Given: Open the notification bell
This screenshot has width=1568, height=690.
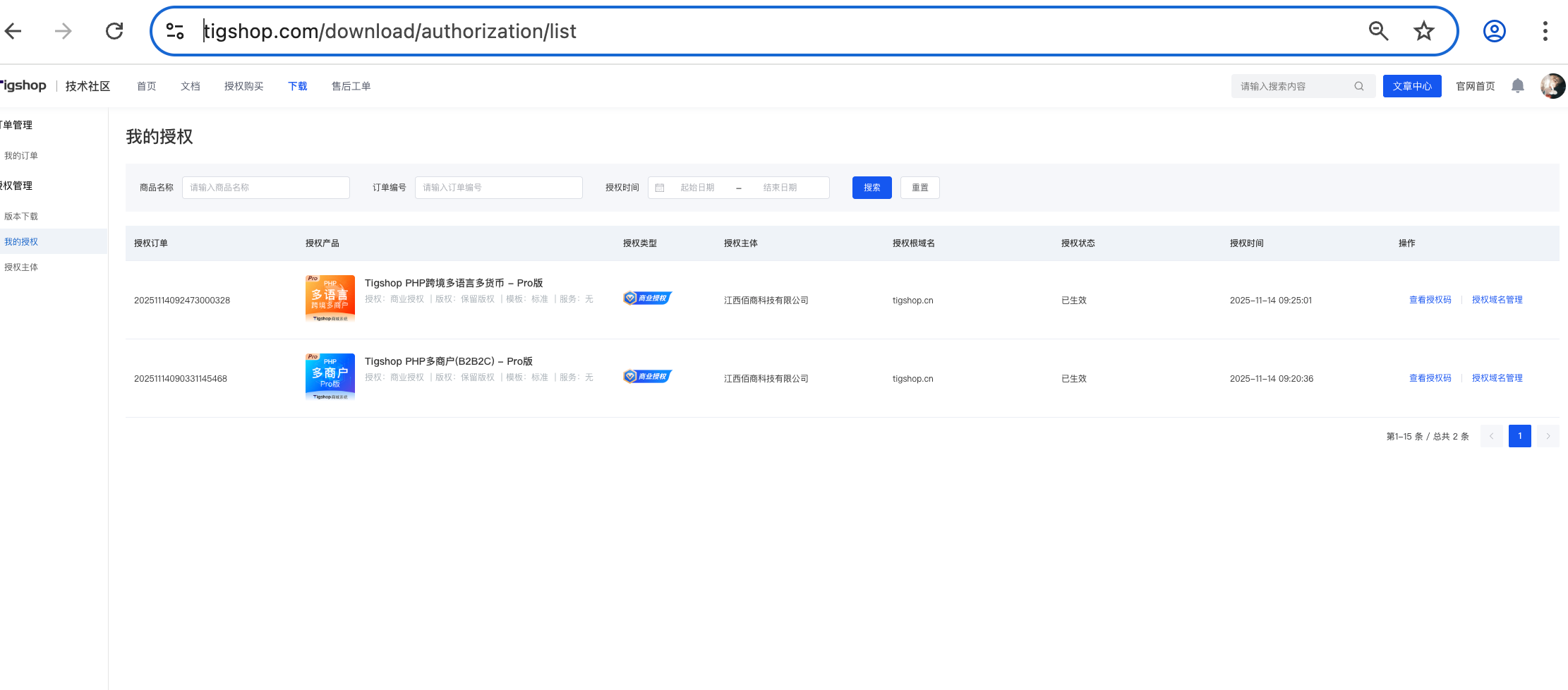Looking at the screenshot, I should coord(1517,86).
